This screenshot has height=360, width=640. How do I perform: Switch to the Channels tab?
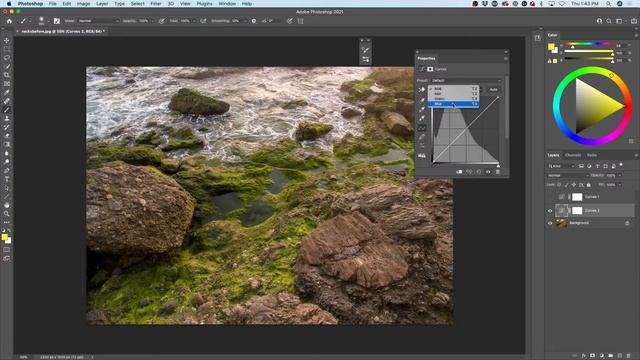click(x=573, y=156)
